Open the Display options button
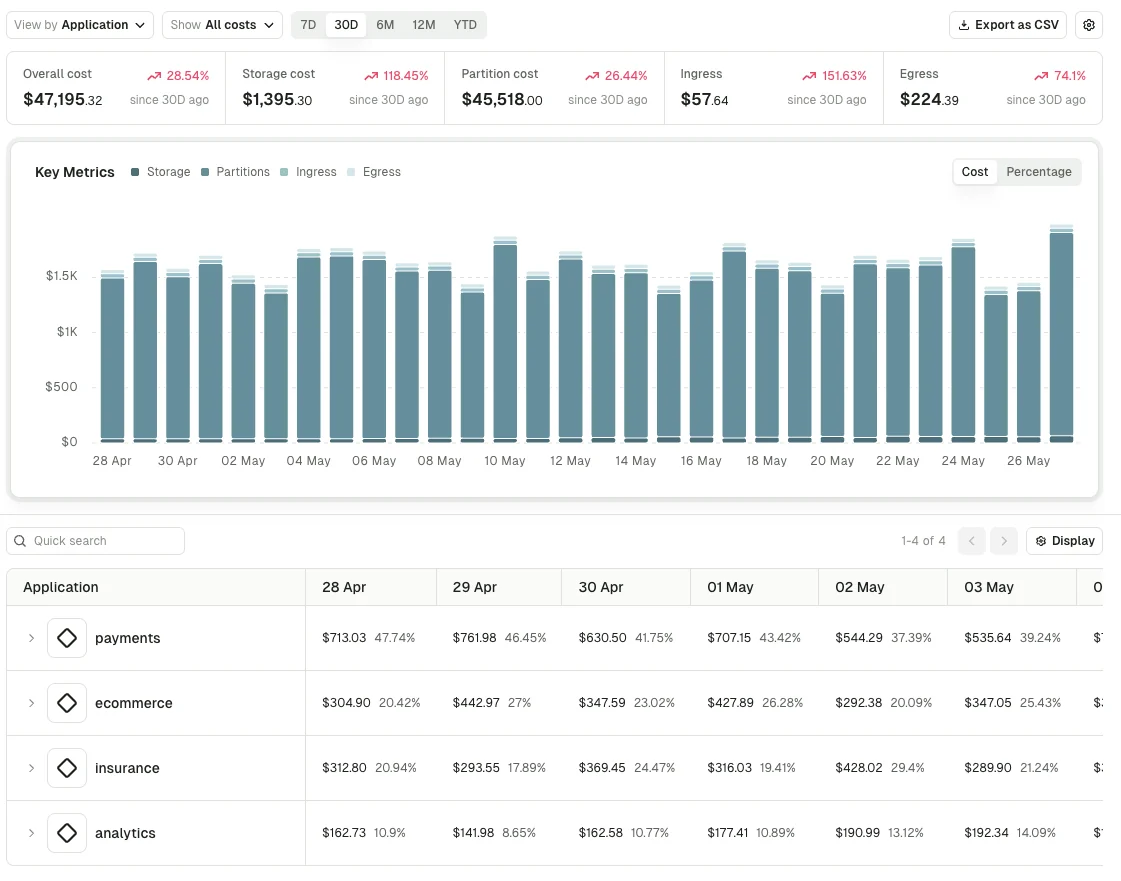Screen dimensions: 1121x881 coord(1065,541)
